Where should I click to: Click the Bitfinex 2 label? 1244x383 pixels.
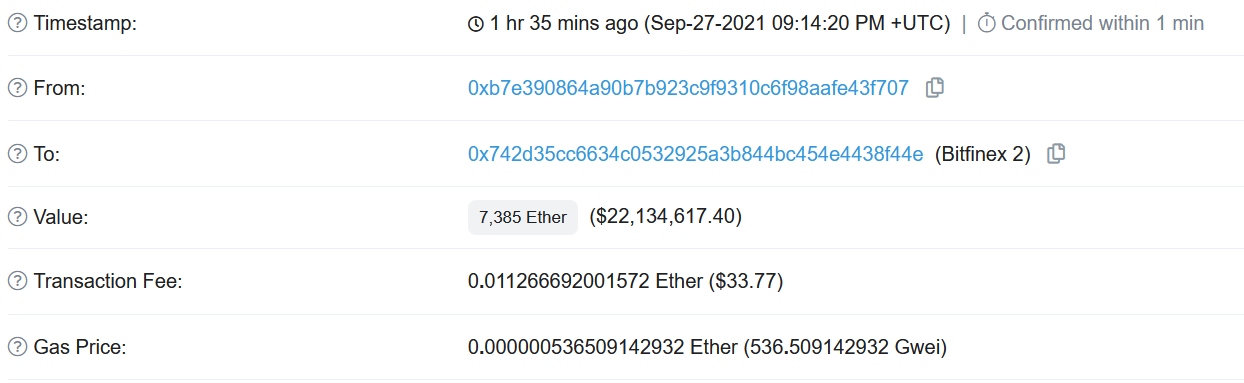click(982, 155)
